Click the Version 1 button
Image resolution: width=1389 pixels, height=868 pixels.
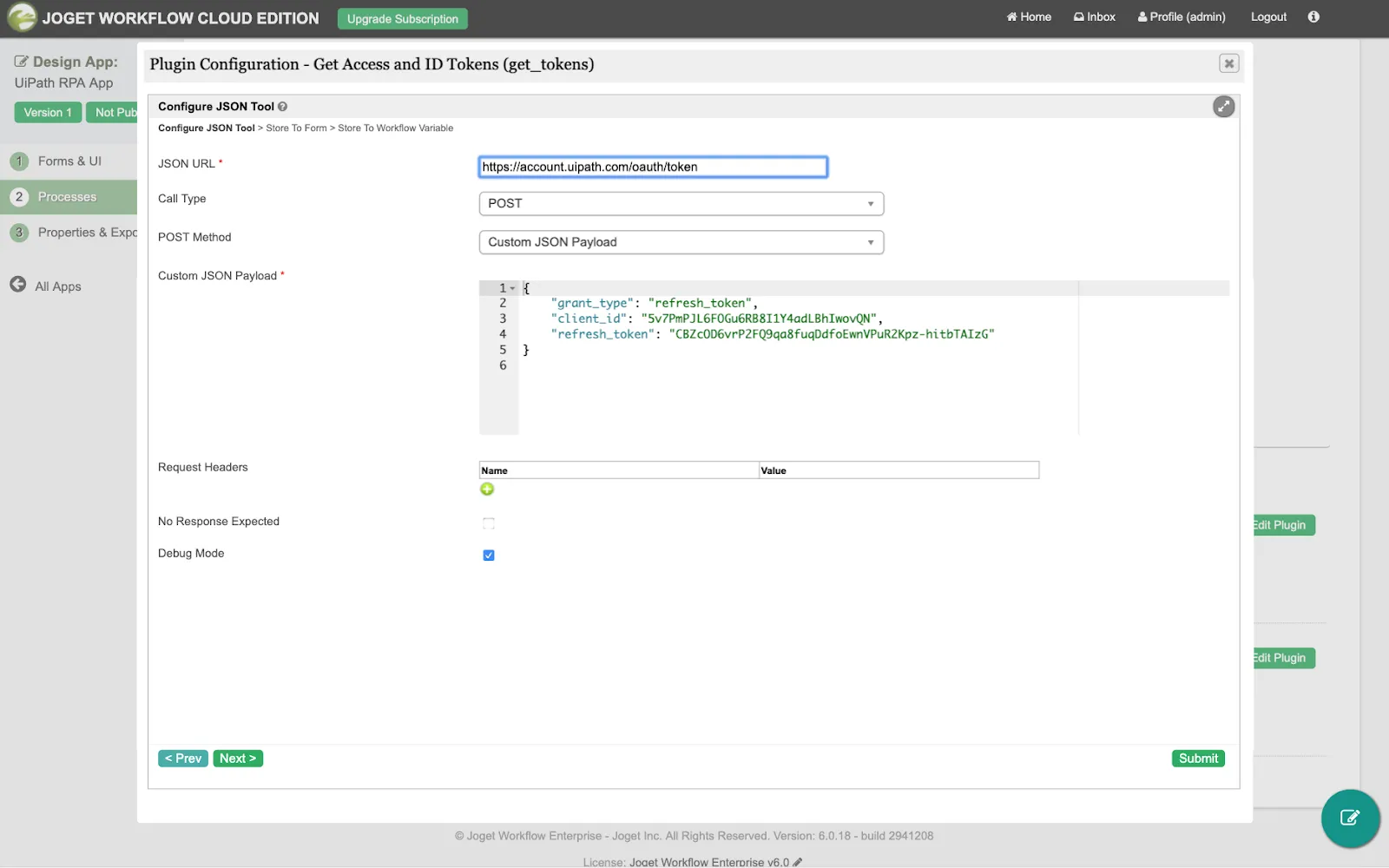point(48,112)
